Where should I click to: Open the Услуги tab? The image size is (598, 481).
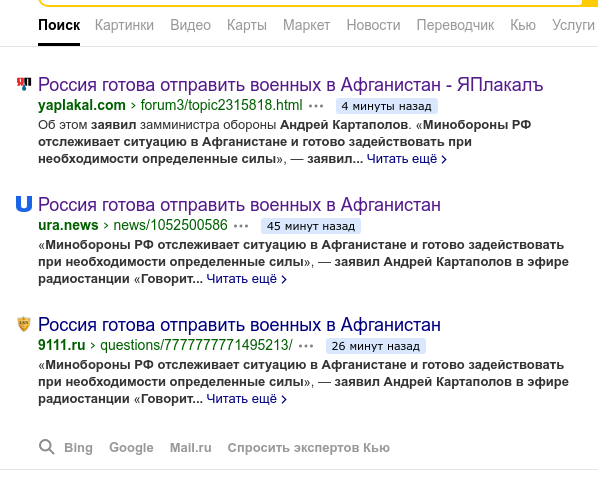[x=573, y=25]
